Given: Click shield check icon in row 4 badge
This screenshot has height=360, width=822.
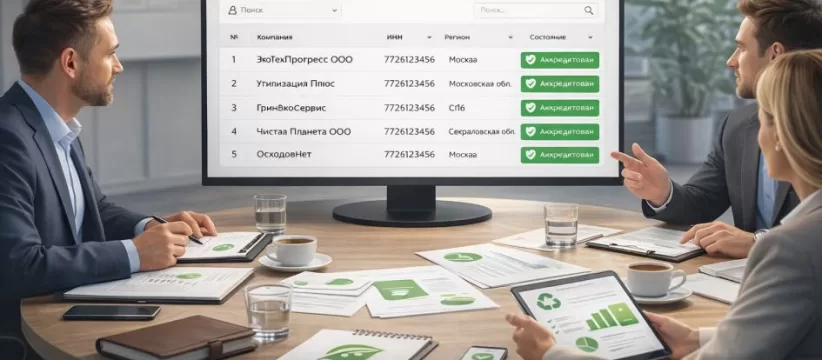Looking at the screenshot, I should pos(531,131).
